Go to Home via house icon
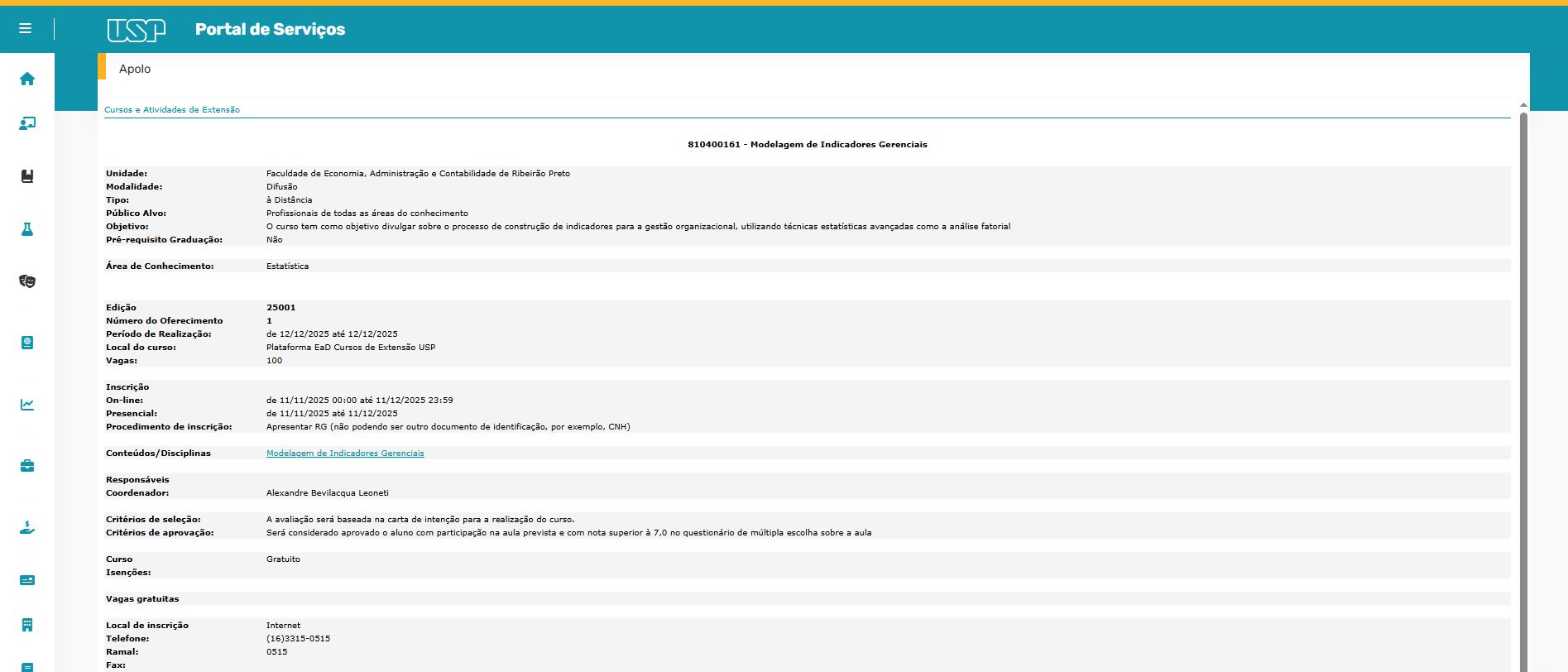Screen dimensions: 1568x672 (27, 79)
